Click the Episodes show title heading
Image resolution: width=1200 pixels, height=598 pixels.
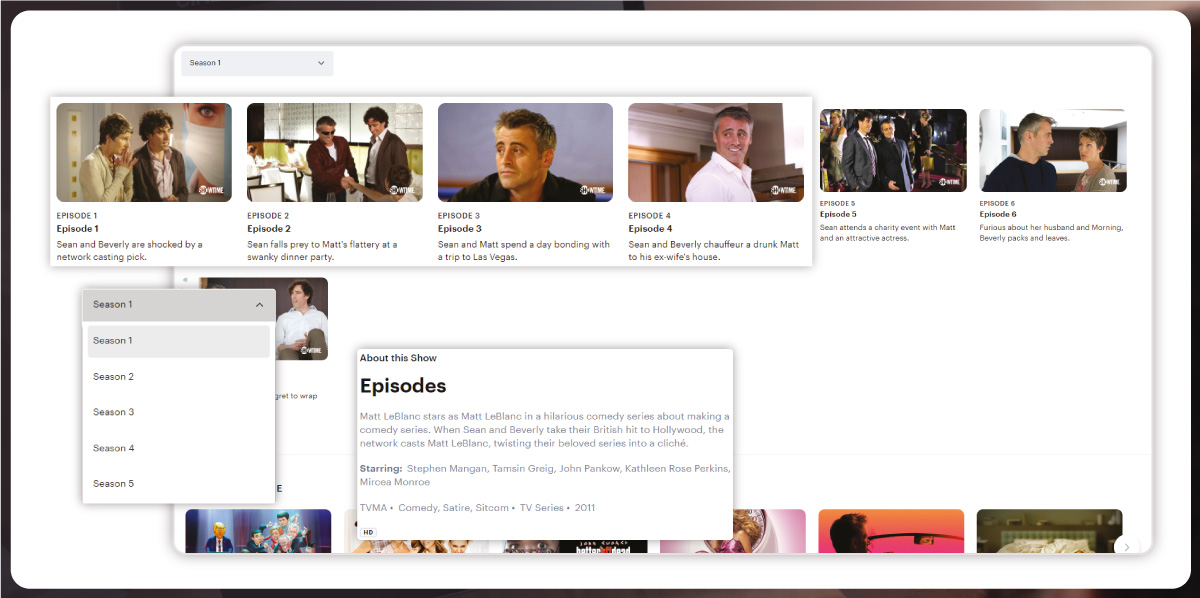click(403, 386)
